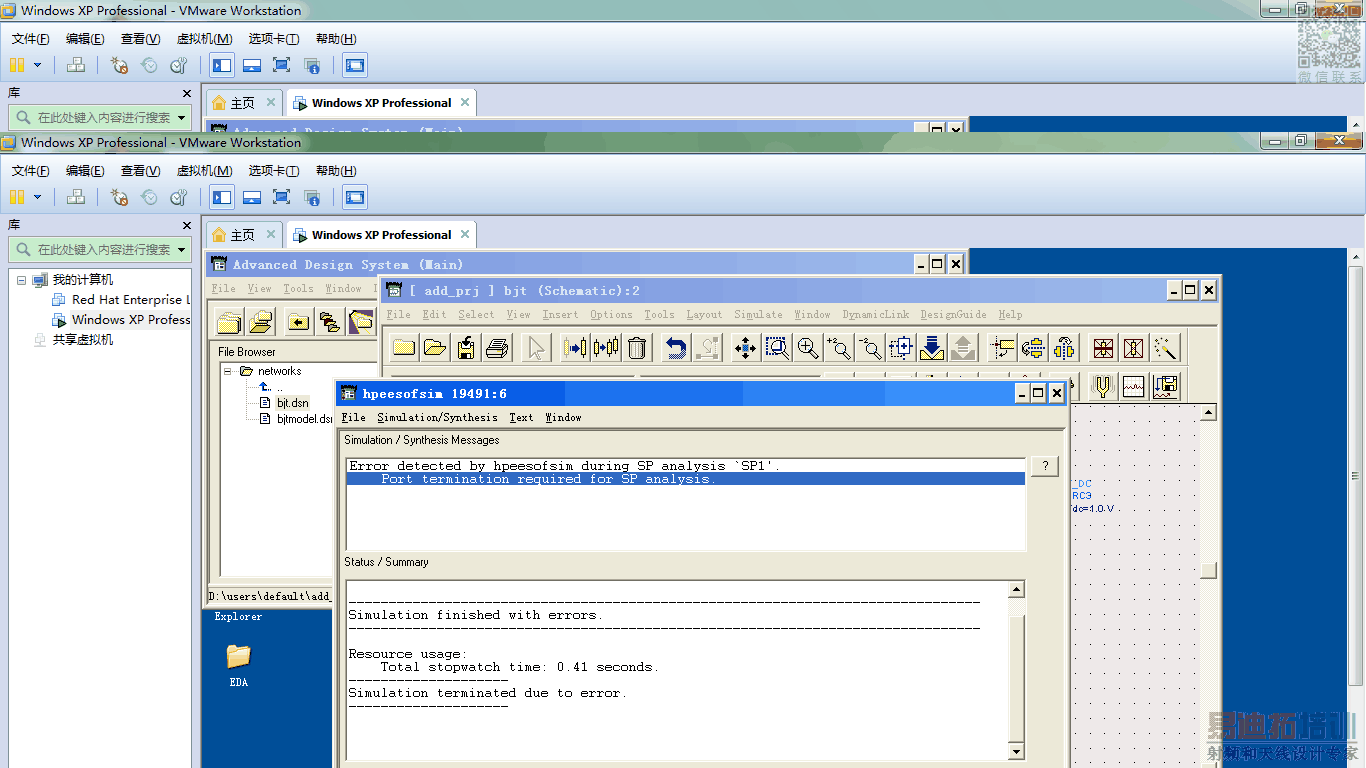The height and width of the screenshot is (768, 1366).
Task: Open power dropdown arrow in front VMware toolbar
Action: pos(38,197)
